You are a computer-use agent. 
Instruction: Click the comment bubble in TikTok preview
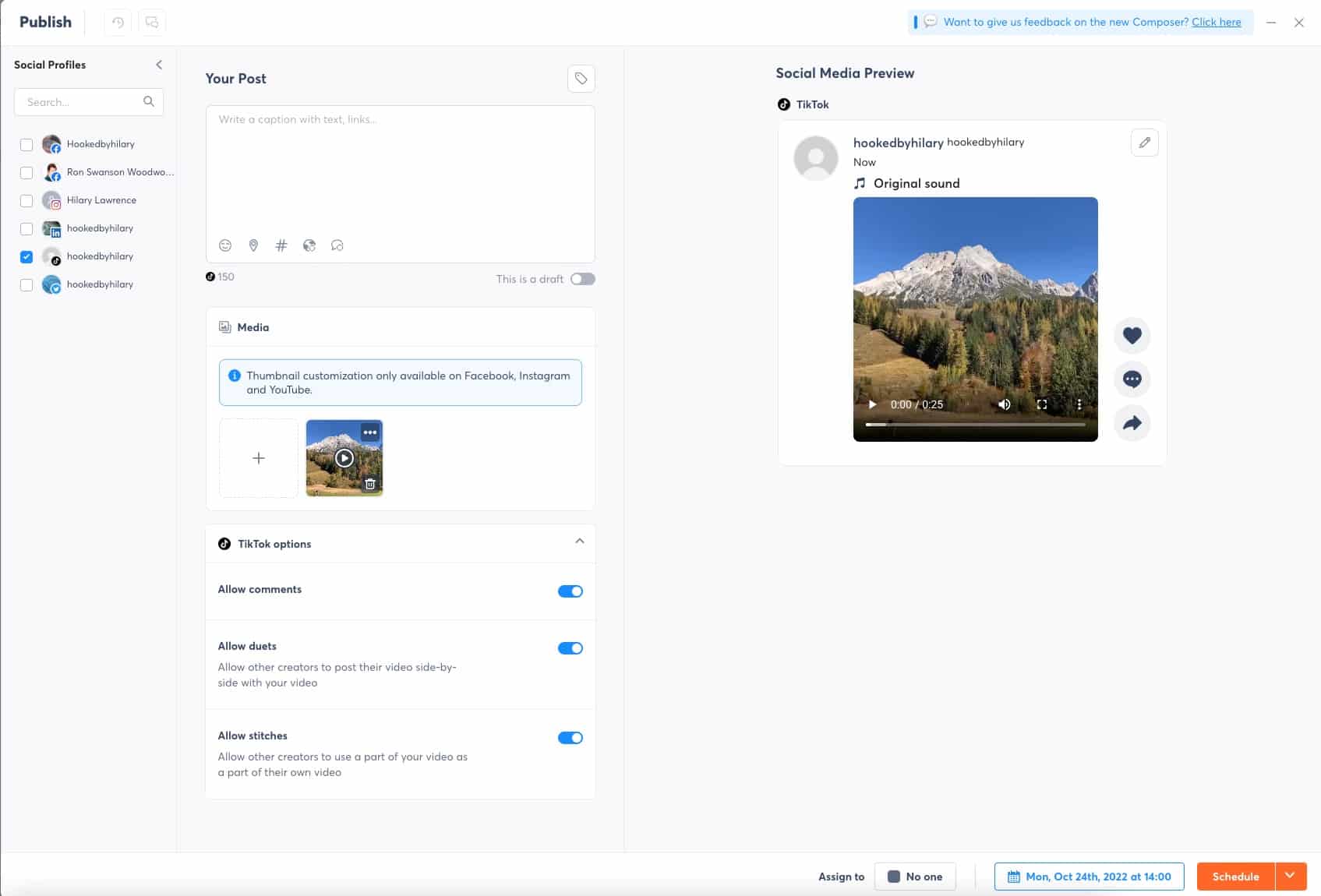pyautogui.click(x=1132, y=379)
